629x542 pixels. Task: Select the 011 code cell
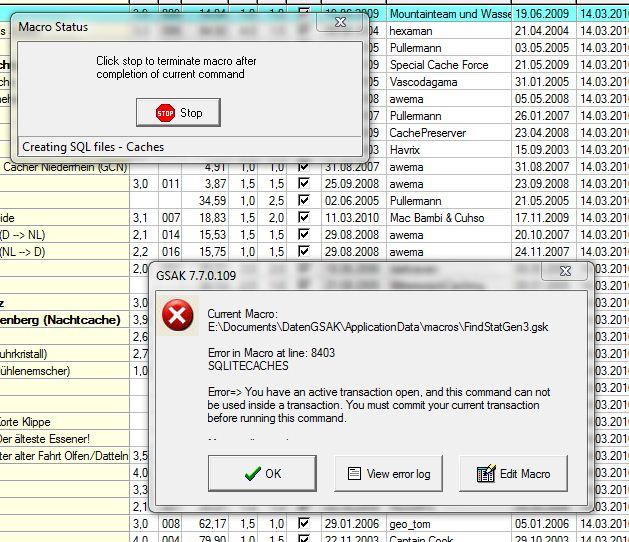point(170,184)
